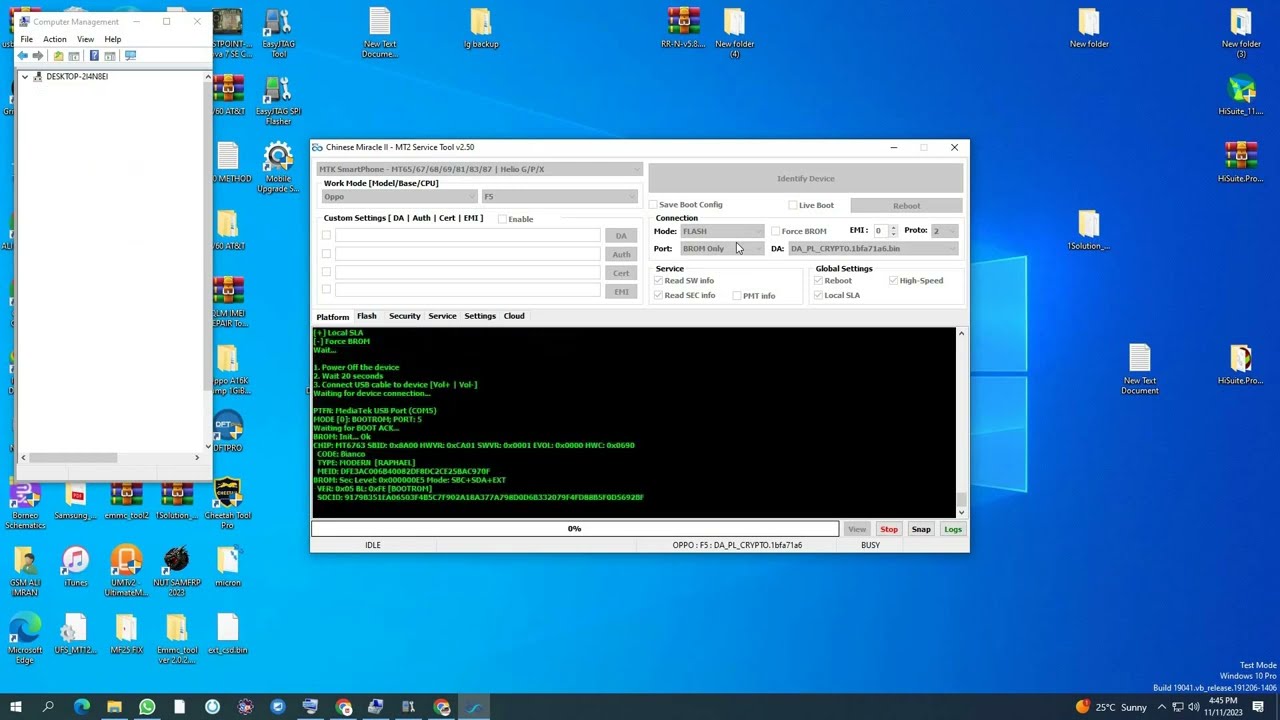
Task: Toggle Custom Settings Enable checkbox
Action: click(502, 219)
